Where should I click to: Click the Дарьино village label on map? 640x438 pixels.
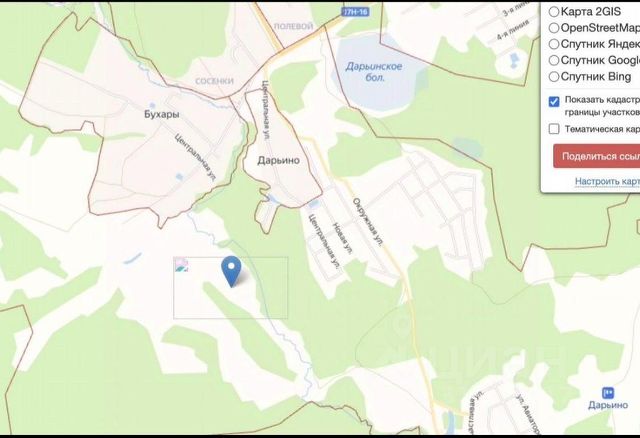click(x=278, y=160)
